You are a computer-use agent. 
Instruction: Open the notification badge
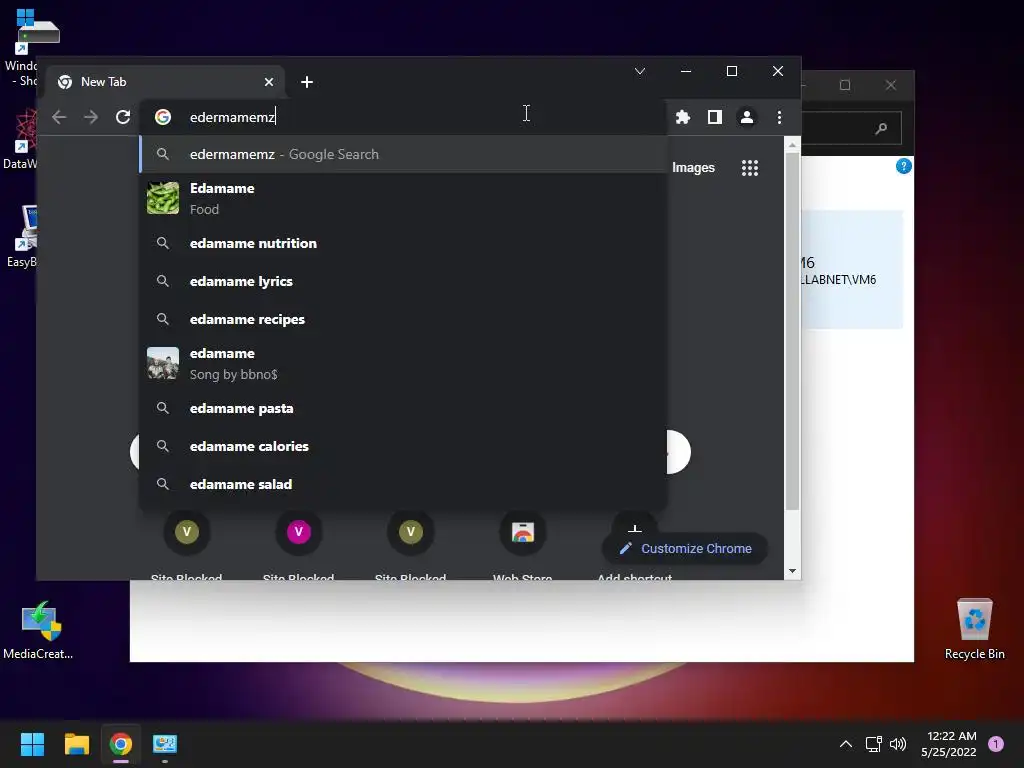pyautogui.click(x=996, y=744)
